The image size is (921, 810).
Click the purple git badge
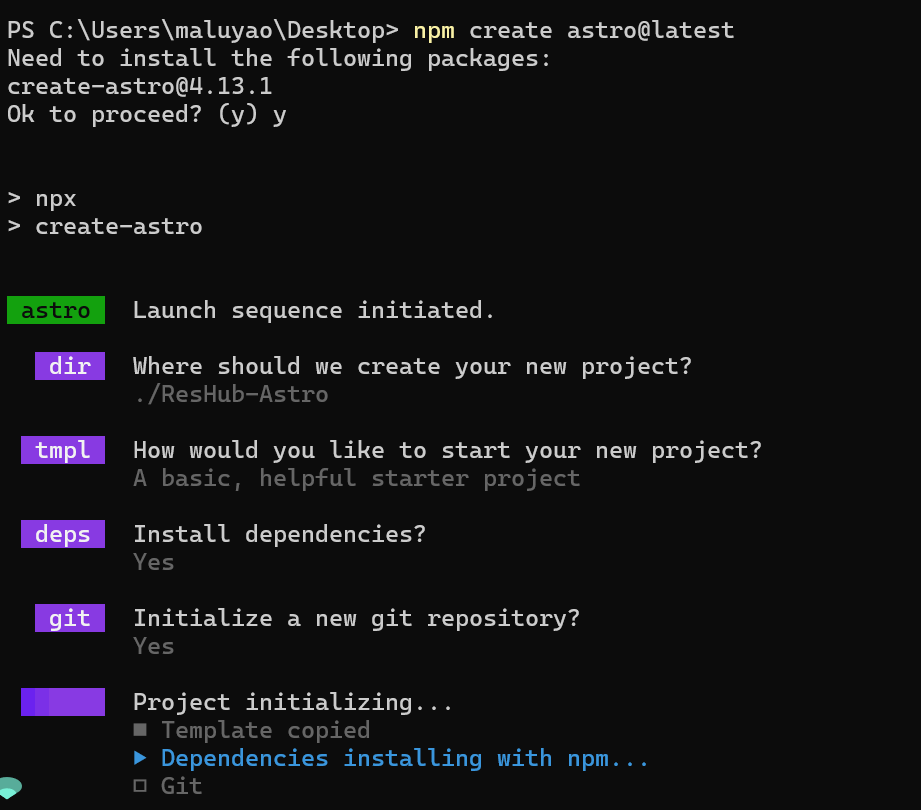(70, 618)
